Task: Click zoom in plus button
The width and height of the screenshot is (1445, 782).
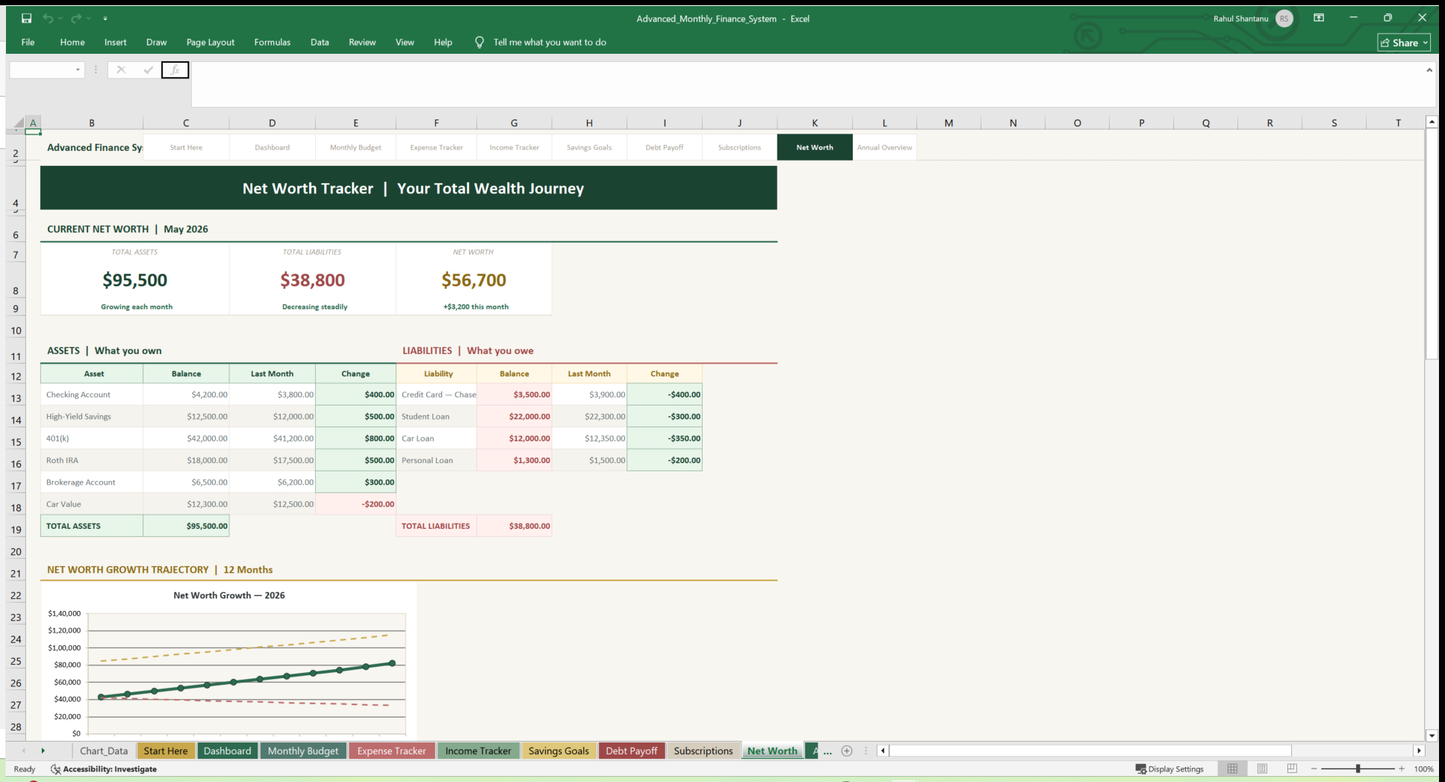Action: tap(1401, 769)
